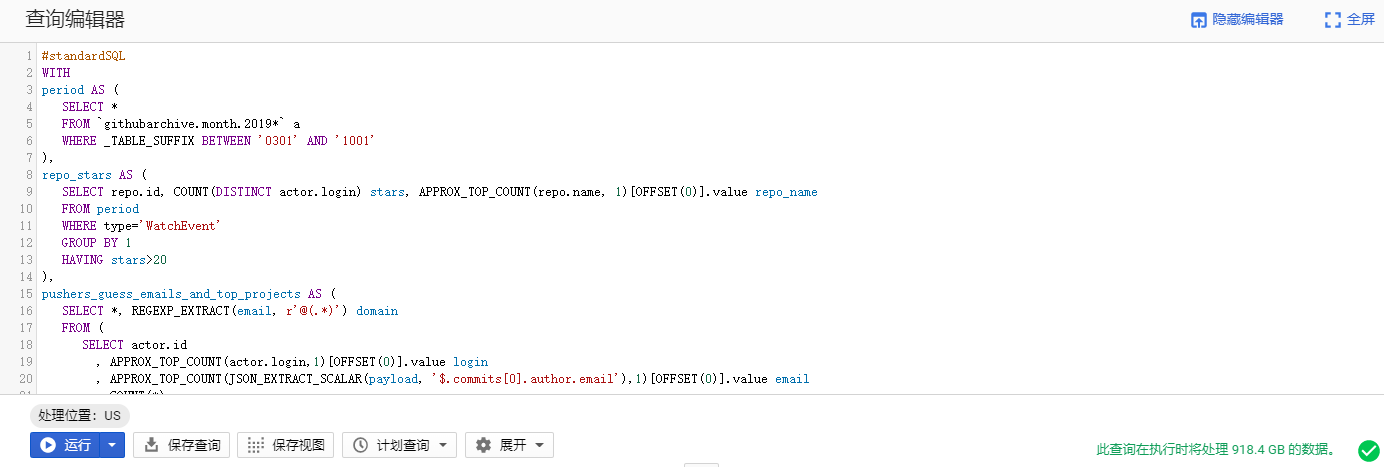Click 'FROM period' on line 10
Viewport: 1384px width, 467px height.
[x=100, y=209]
